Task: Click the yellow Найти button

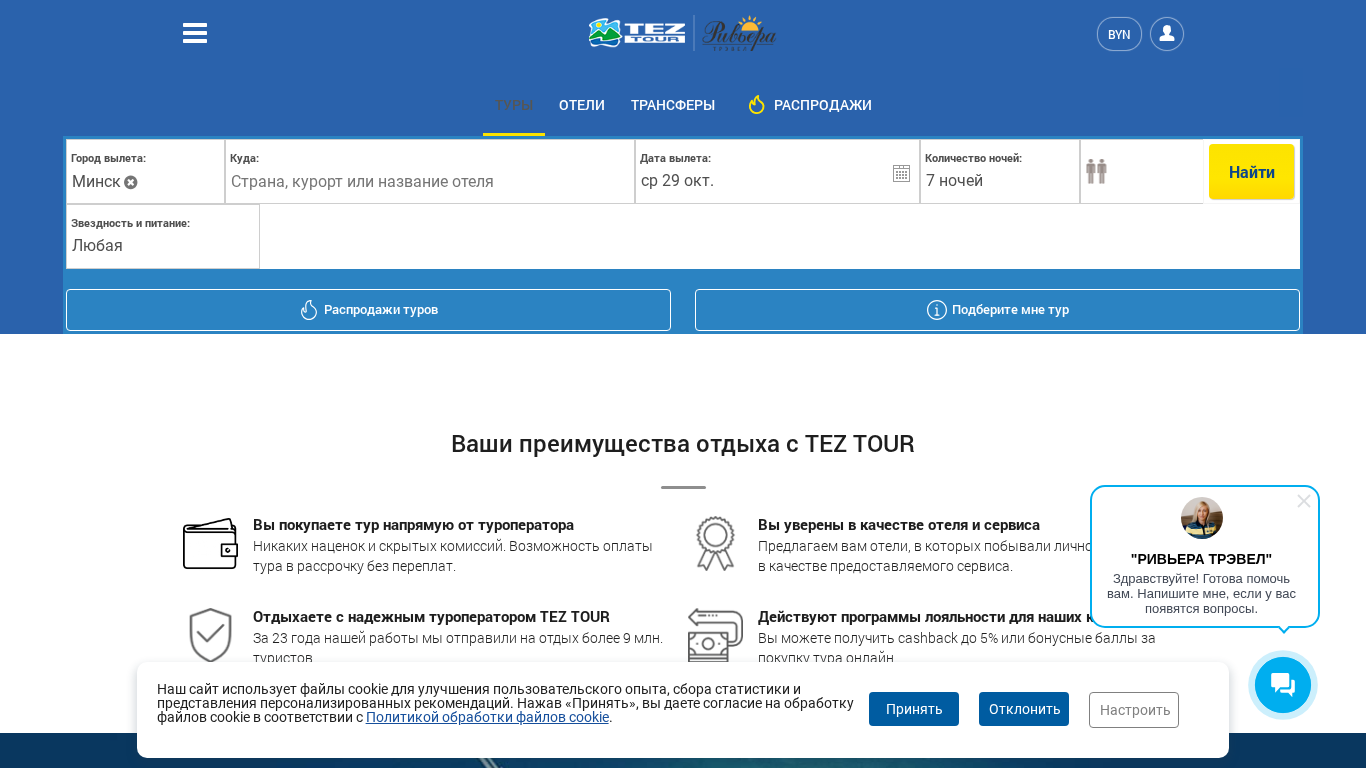Action: (x=1252, y=172)
